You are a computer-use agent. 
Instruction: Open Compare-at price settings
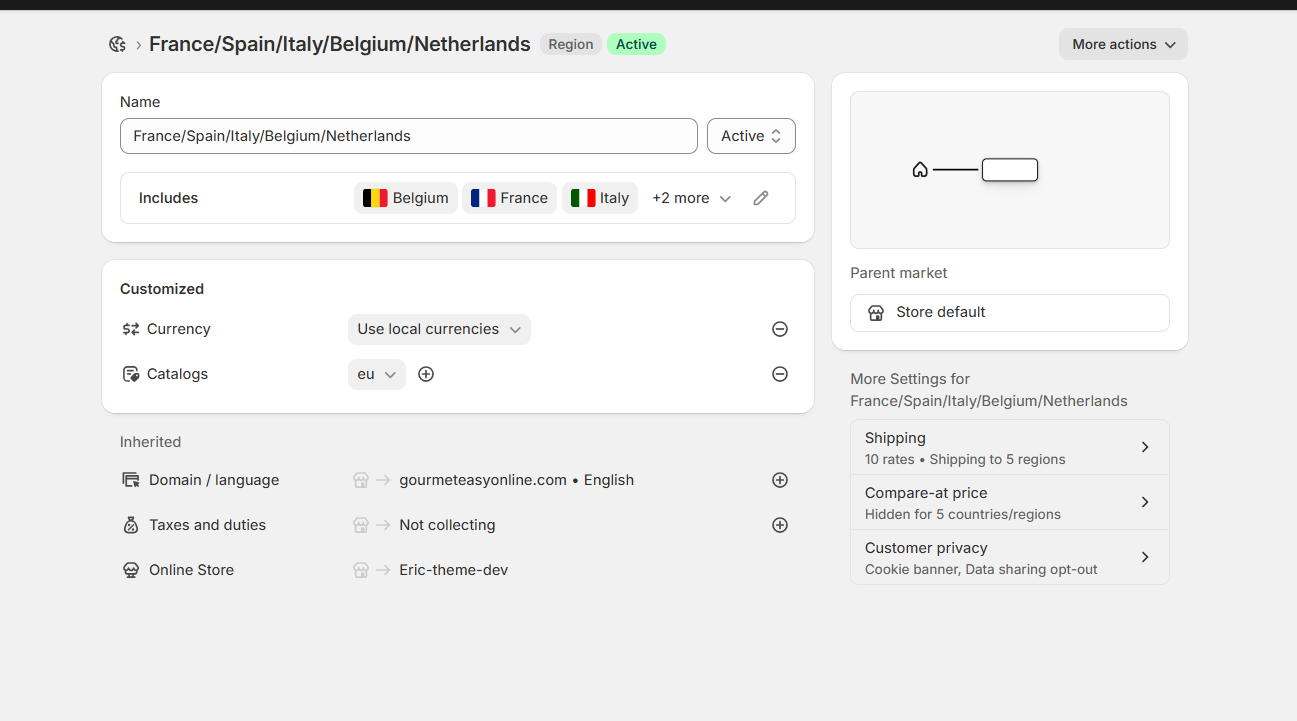1009,502
